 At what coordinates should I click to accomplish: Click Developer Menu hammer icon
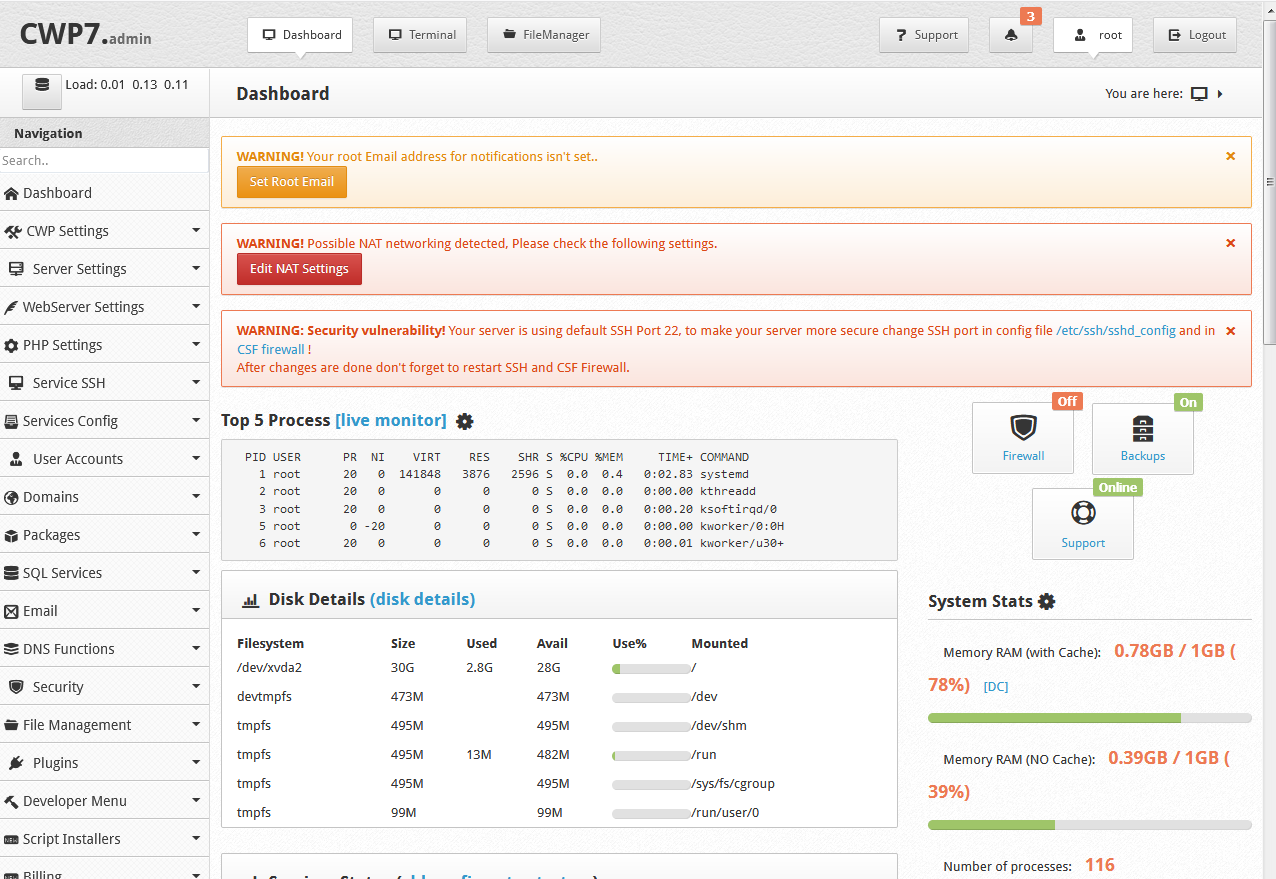click(11, 801)
